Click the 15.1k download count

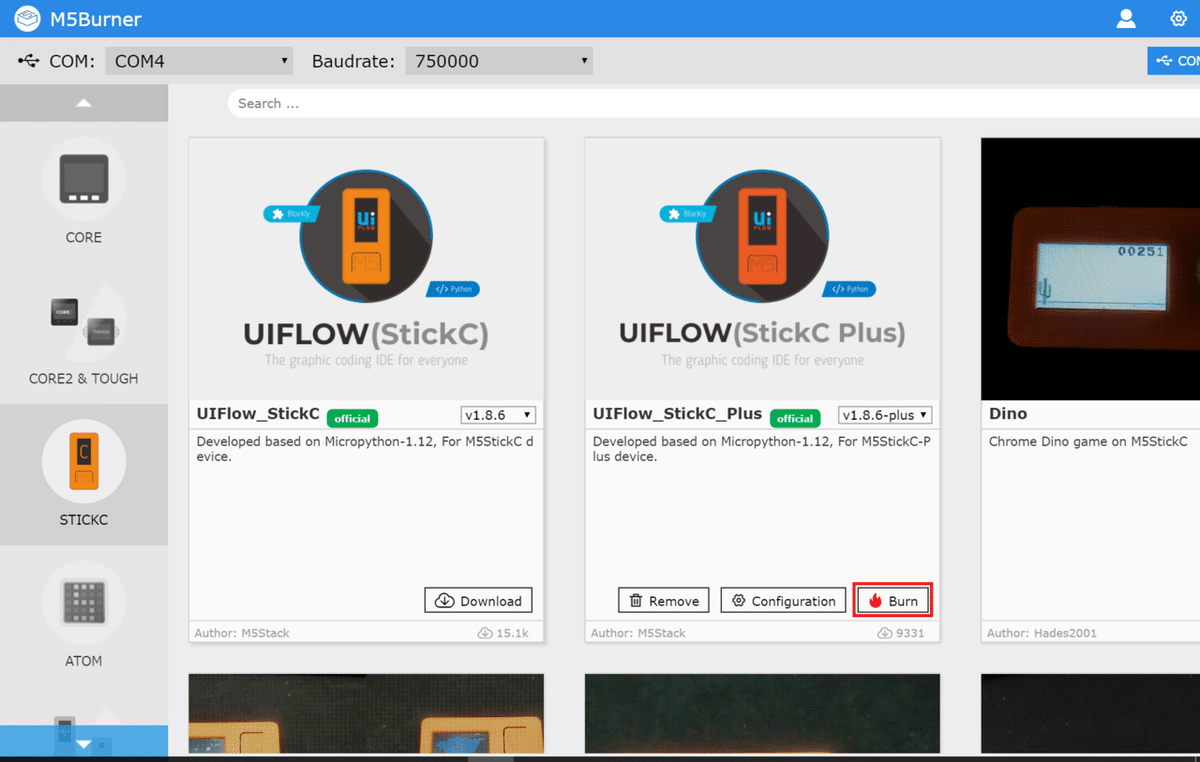pos(504,633)
